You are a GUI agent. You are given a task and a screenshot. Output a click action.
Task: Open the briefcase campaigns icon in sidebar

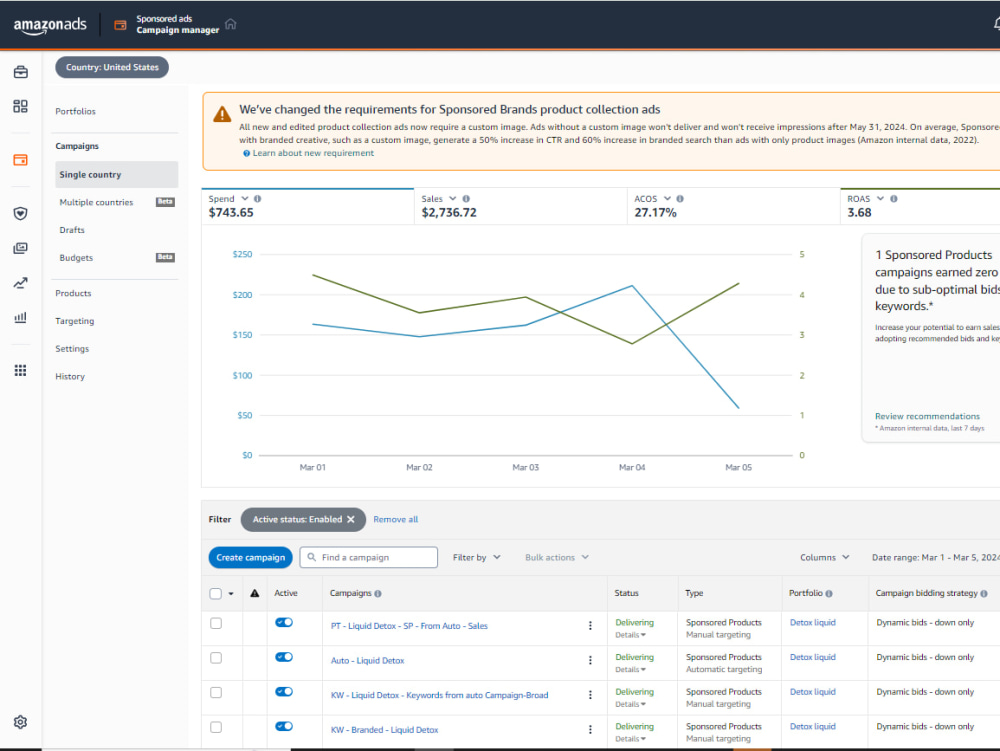[20, 71]
